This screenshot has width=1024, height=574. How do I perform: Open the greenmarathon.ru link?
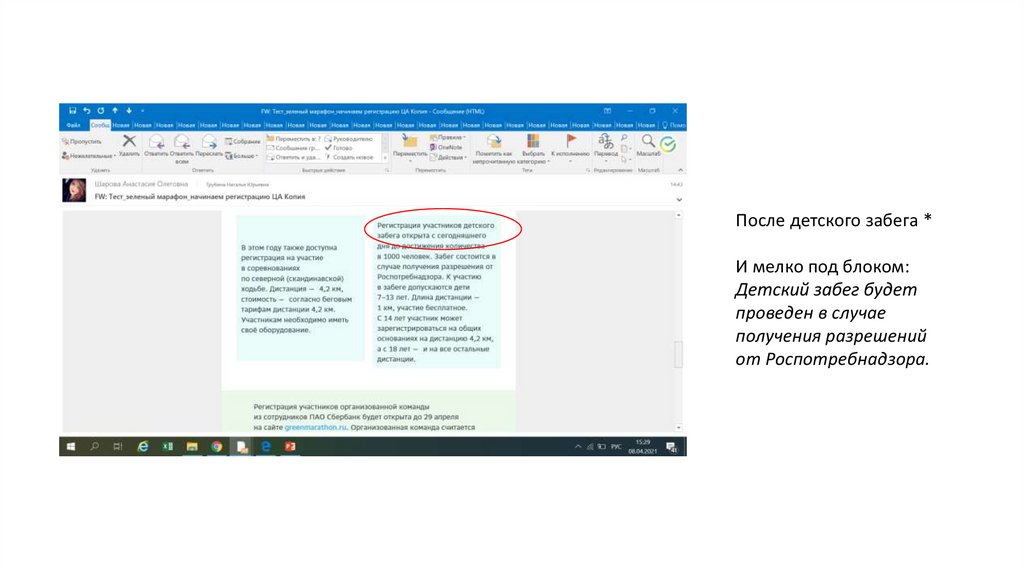(x=315, y=427)
